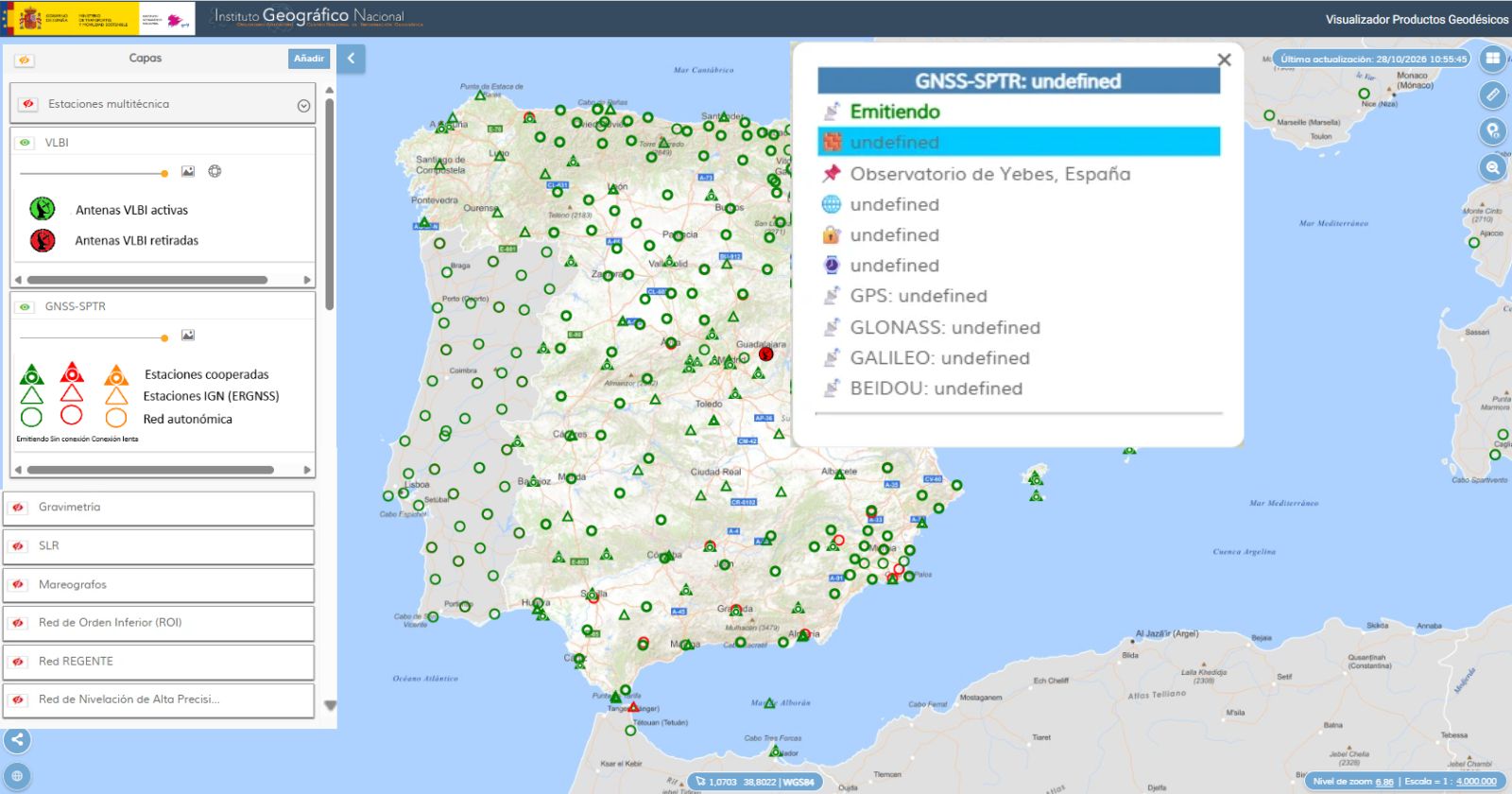This screenshot has height=794, width=1512.
Task: Click the station marker near Nice
Action: click(x=1364, y=94)
